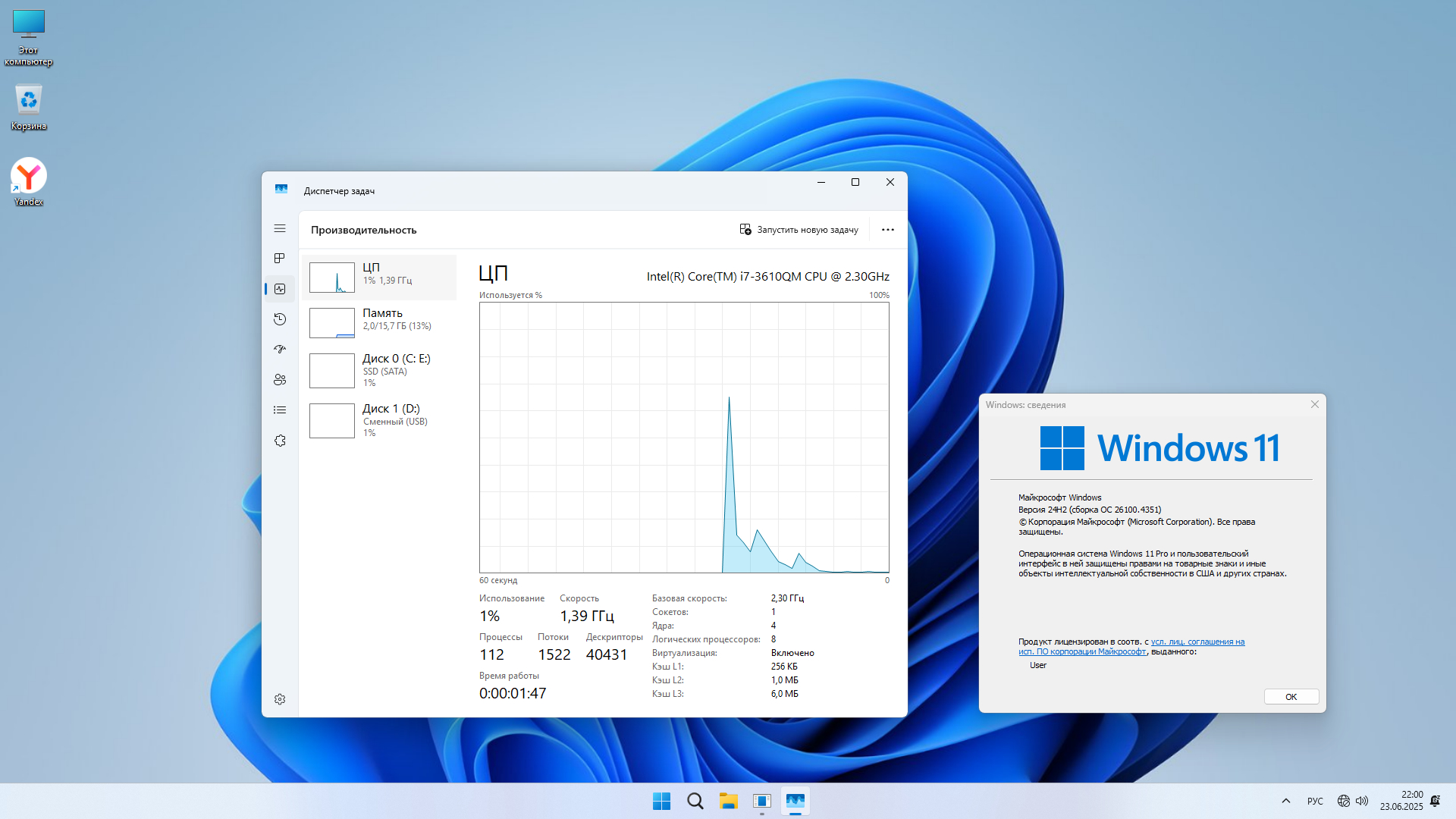Select the Память performance item

pyautogui.click(x=379, y=322)
